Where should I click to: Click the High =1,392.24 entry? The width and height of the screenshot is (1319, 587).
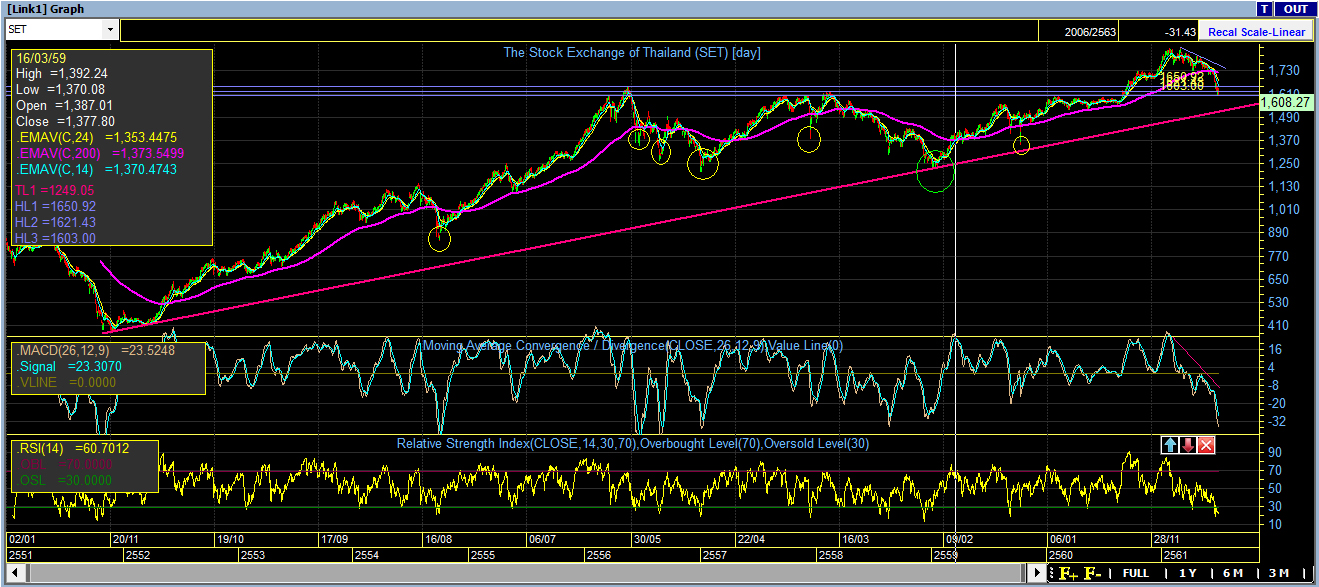[61, 73]
